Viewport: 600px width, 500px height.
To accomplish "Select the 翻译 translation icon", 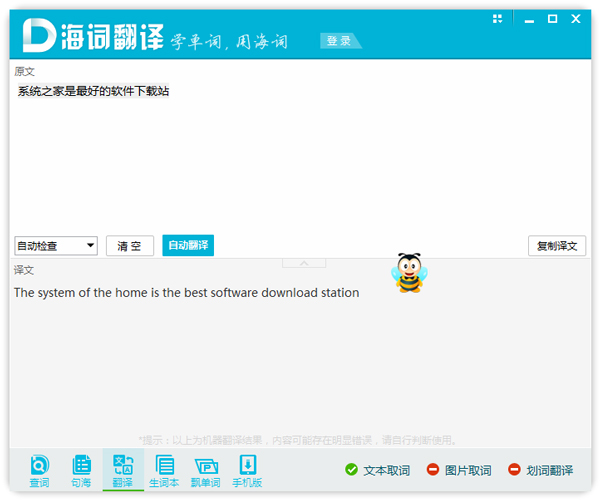I will pos(123,469).
